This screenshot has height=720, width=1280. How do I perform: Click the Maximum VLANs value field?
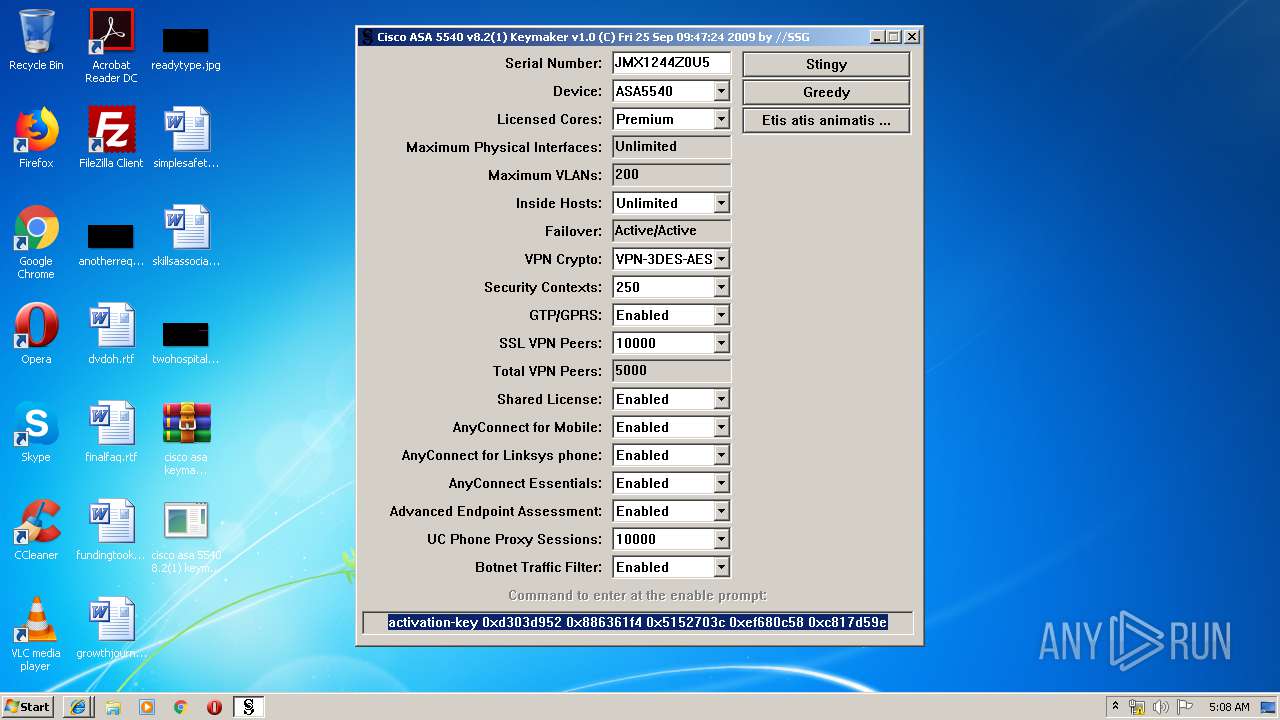[671, 175]
